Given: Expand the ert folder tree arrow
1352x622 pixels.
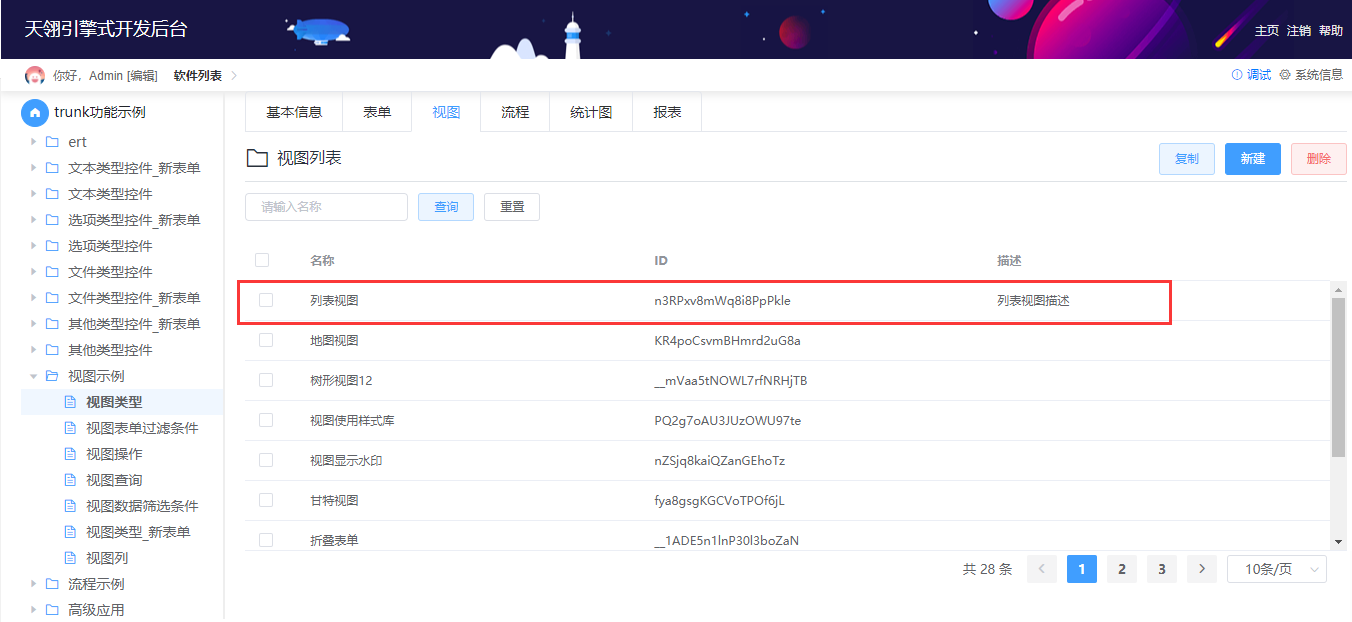Looking at the screenshot, I should click(x=33, y=142).
